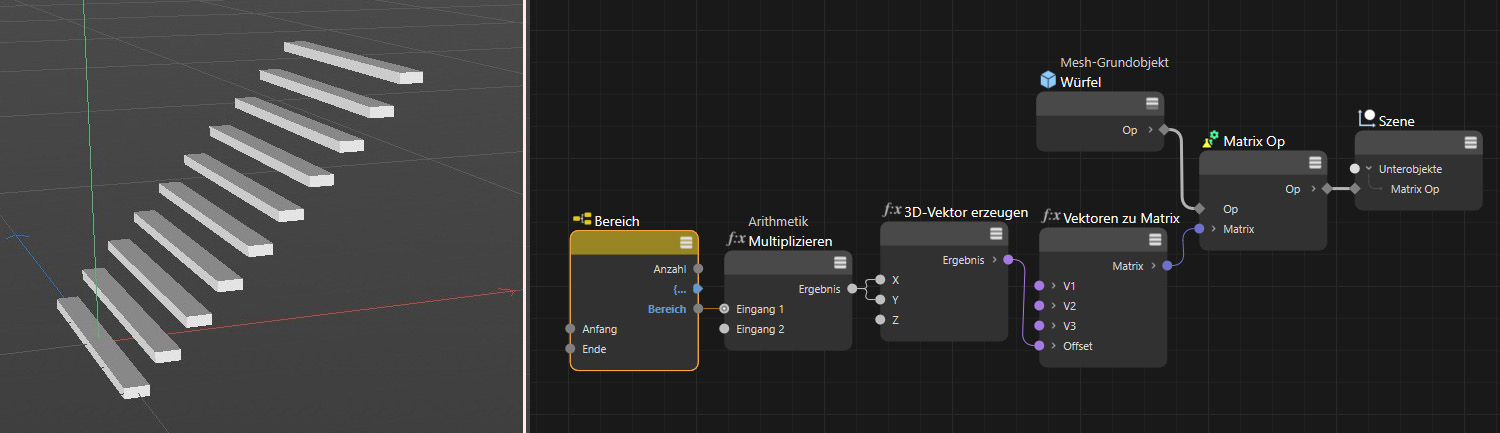Expand the Matrix input on Matrix Op node
The height and width of the screenshot is (433, 1500).
tap(1214, 229)
